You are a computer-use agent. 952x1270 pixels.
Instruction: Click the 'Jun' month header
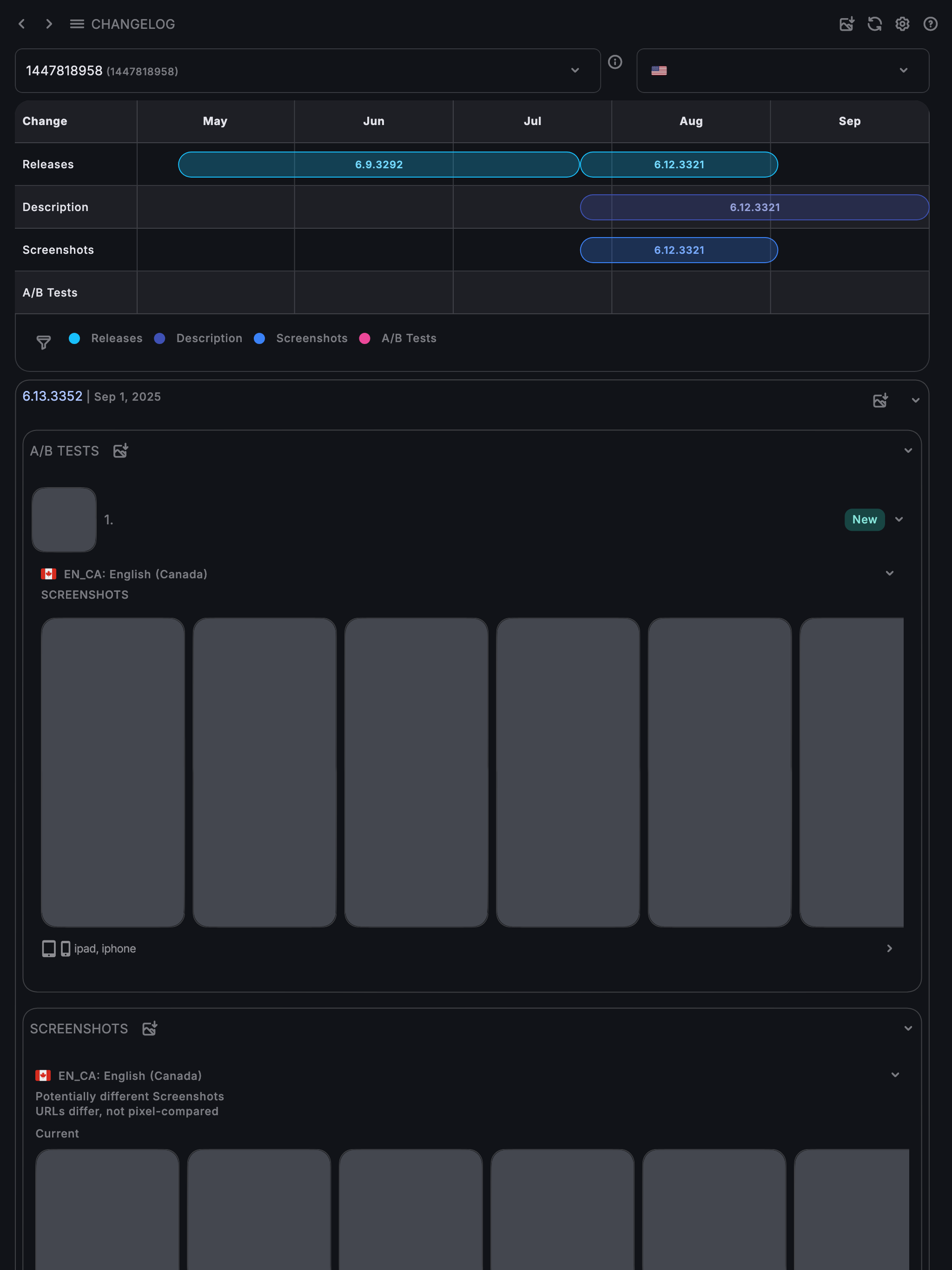(374, 121)
